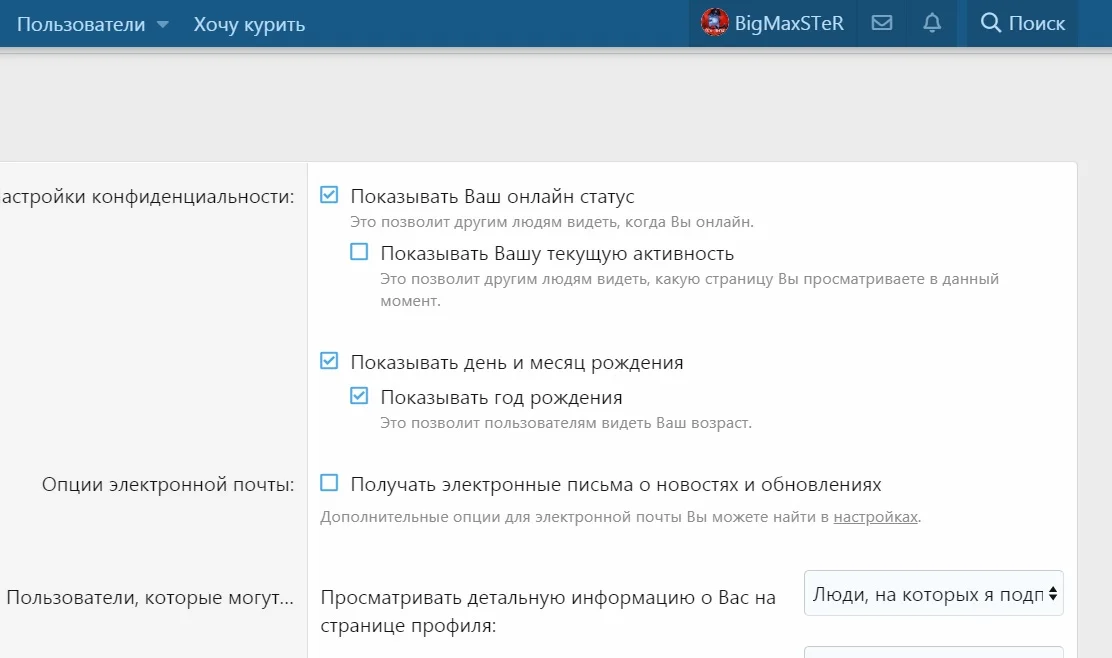Open the BigMaxSTeR account username
Screen dimensions: 1112x658
[x=789, y=23]
